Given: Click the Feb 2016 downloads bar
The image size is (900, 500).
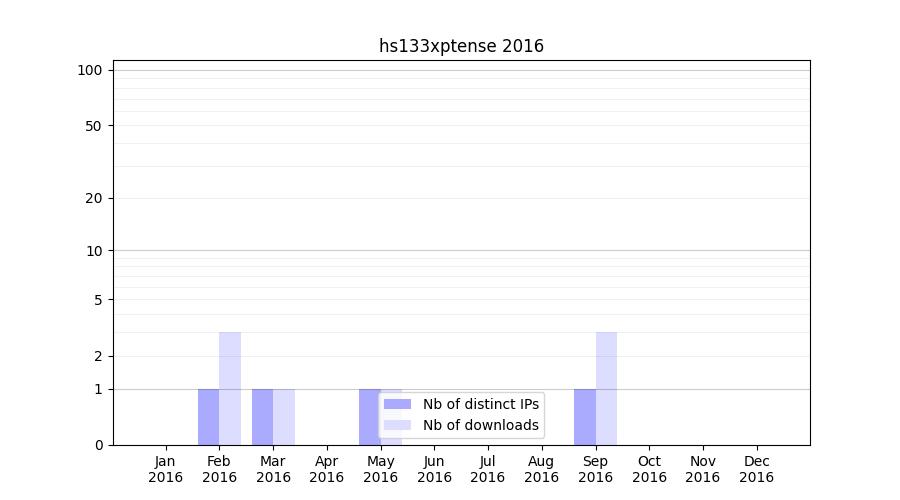Looking at the screenshot, I should click(230, 388).
